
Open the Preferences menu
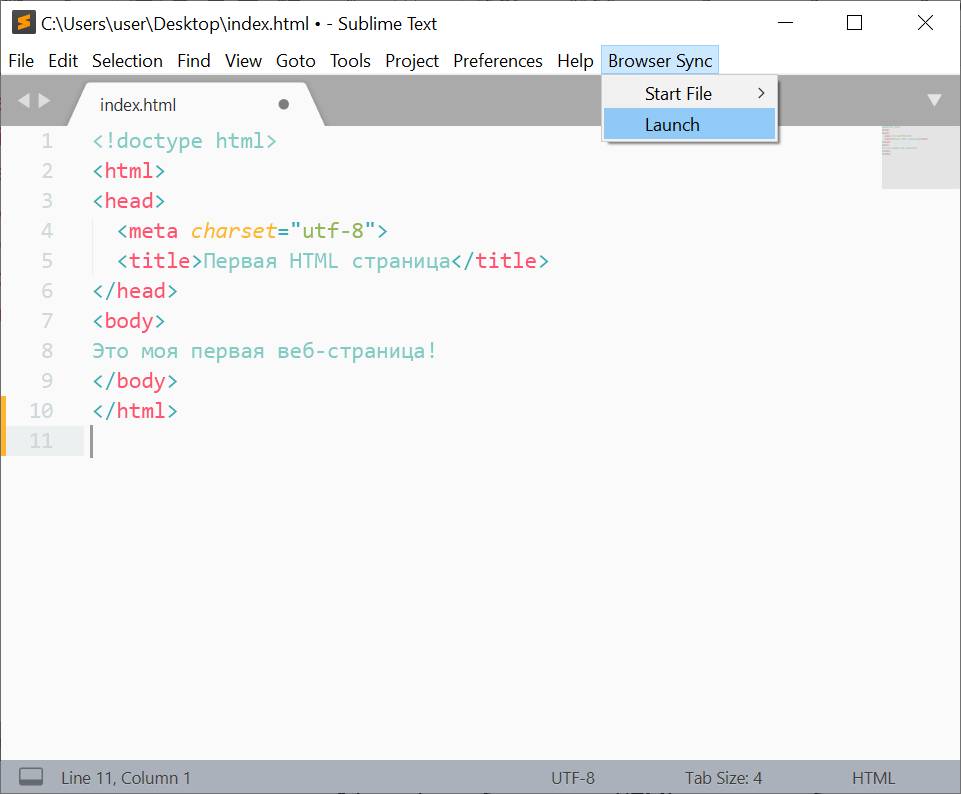(497, 61)
